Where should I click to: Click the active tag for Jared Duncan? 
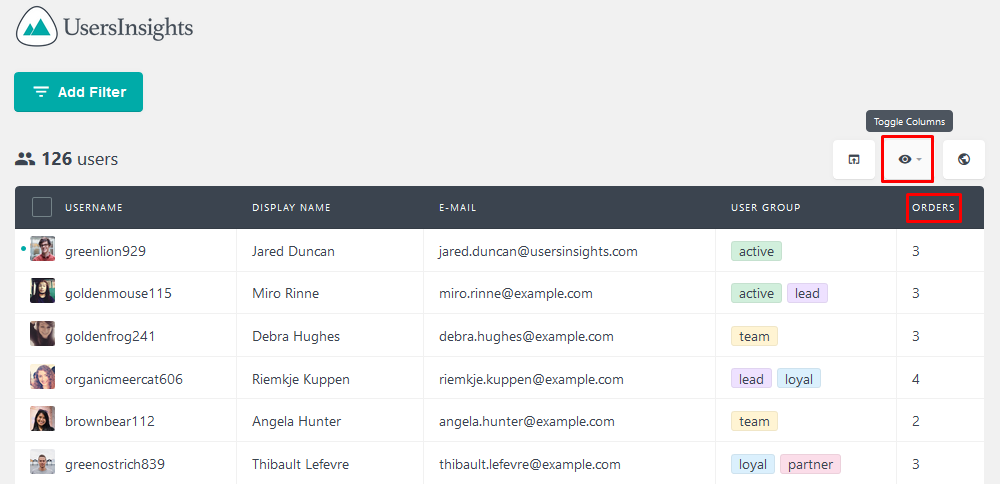click(x=756, y=251)
